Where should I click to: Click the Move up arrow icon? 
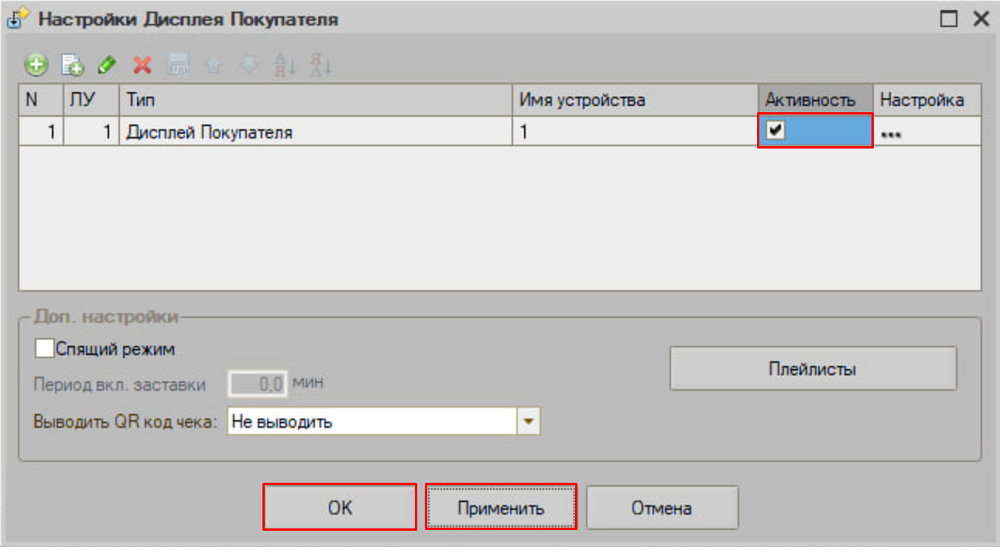point(214,66)
